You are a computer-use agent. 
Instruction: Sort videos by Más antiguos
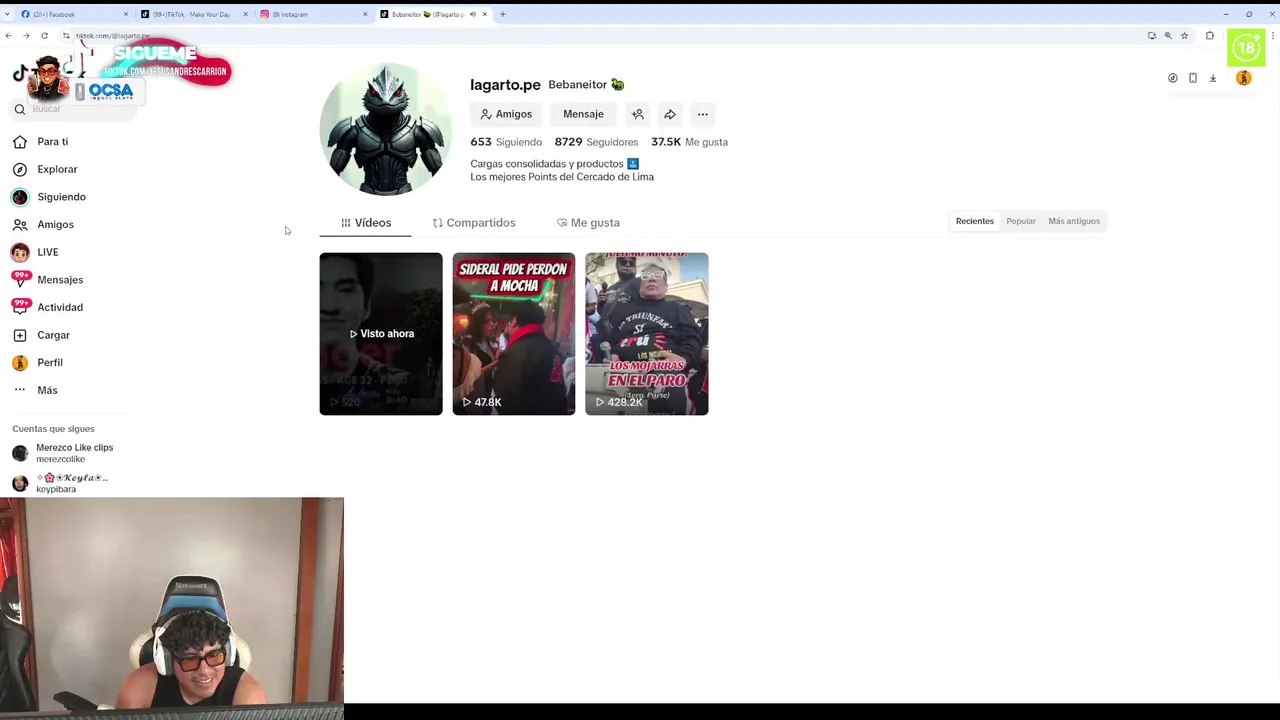pos(1074,221)
